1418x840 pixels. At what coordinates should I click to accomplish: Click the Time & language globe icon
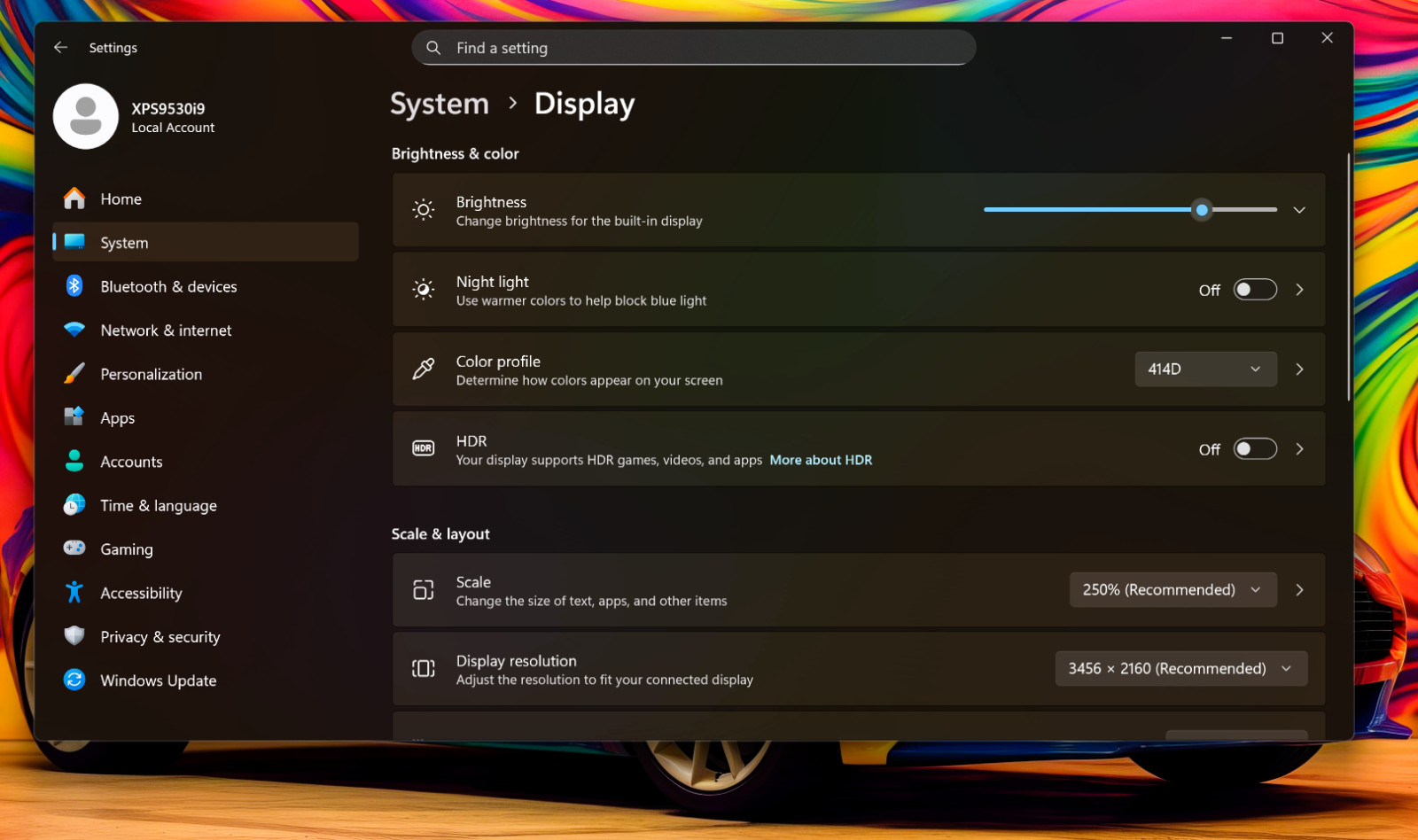(x=74, y=504)
